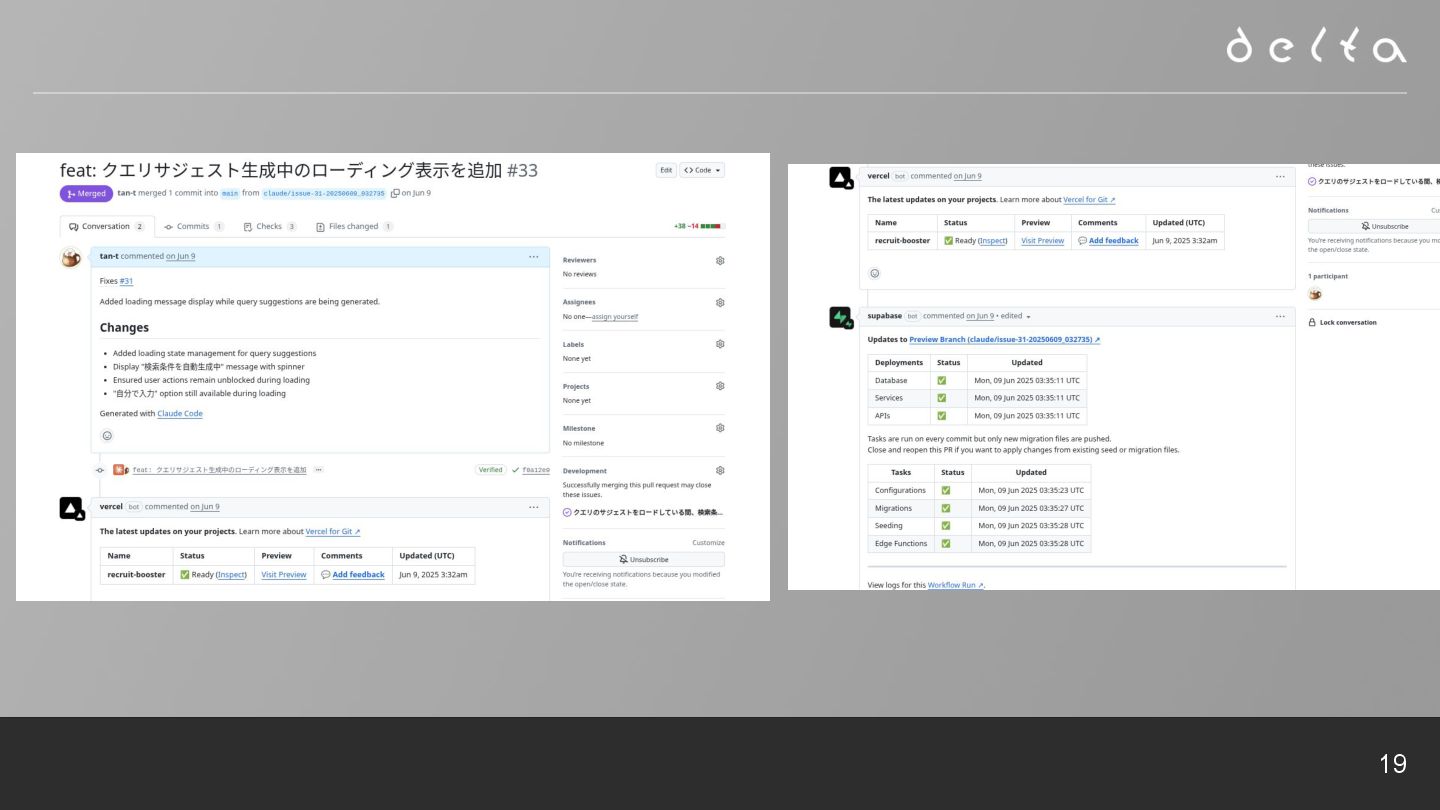
Task: Open the commit message link under tan-t's comment
Action: pos(219,469)
